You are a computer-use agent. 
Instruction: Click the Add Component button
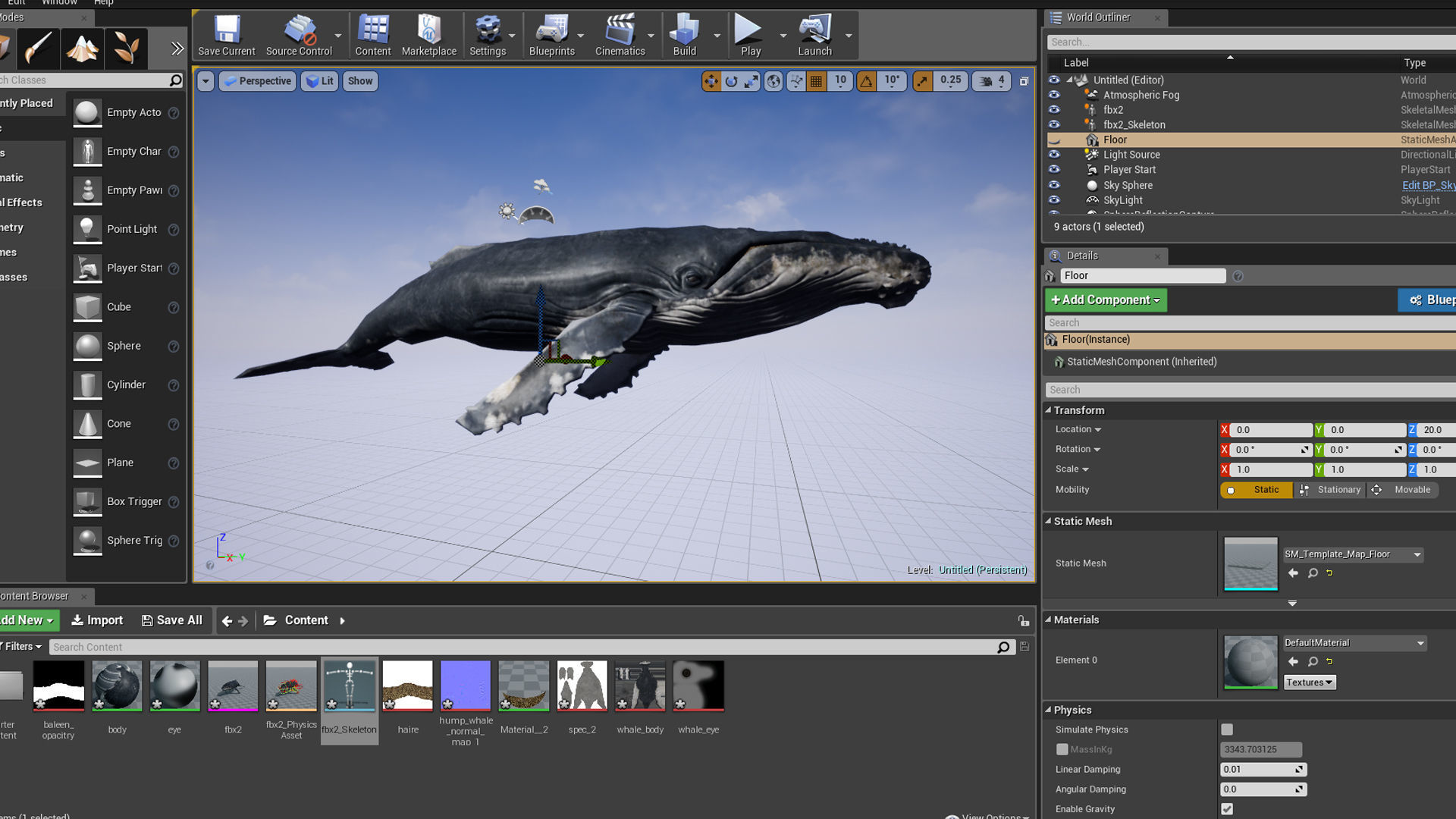(x=1106, y=300)
